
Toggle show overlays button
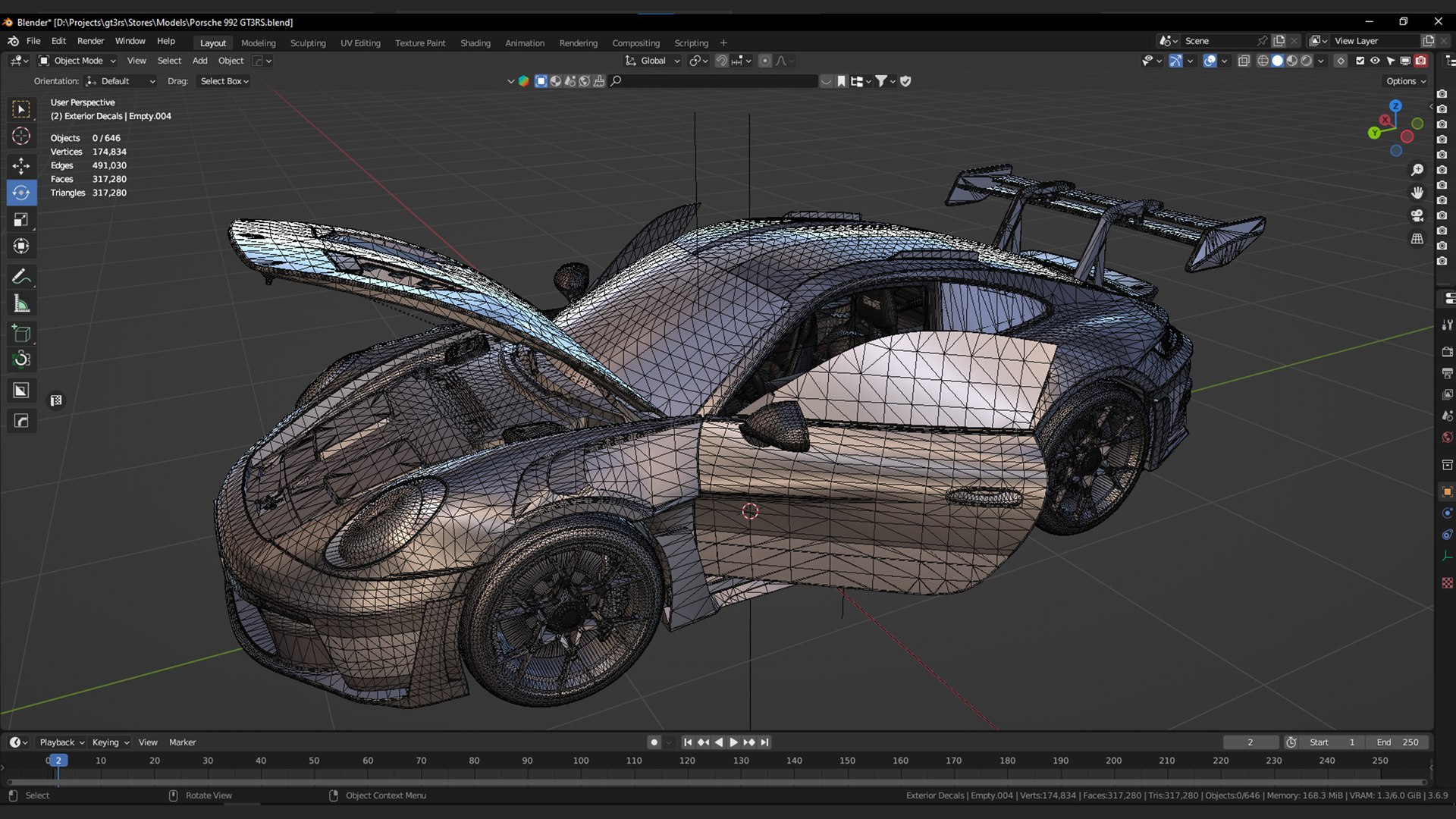pos(1210,61)
